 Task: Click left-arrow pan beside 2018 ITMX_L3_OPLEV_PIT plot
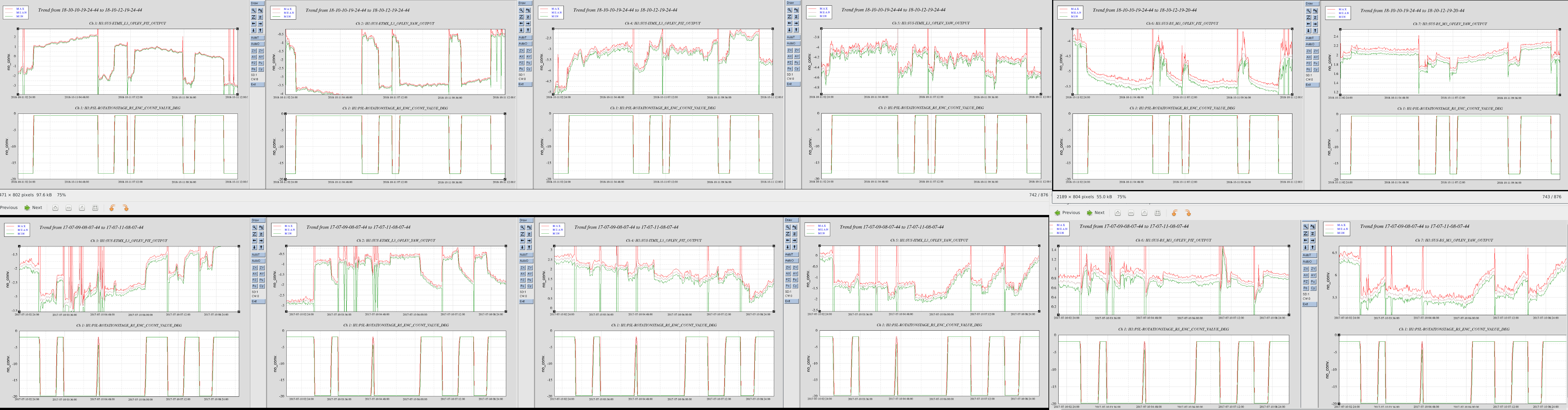[521, 23]
